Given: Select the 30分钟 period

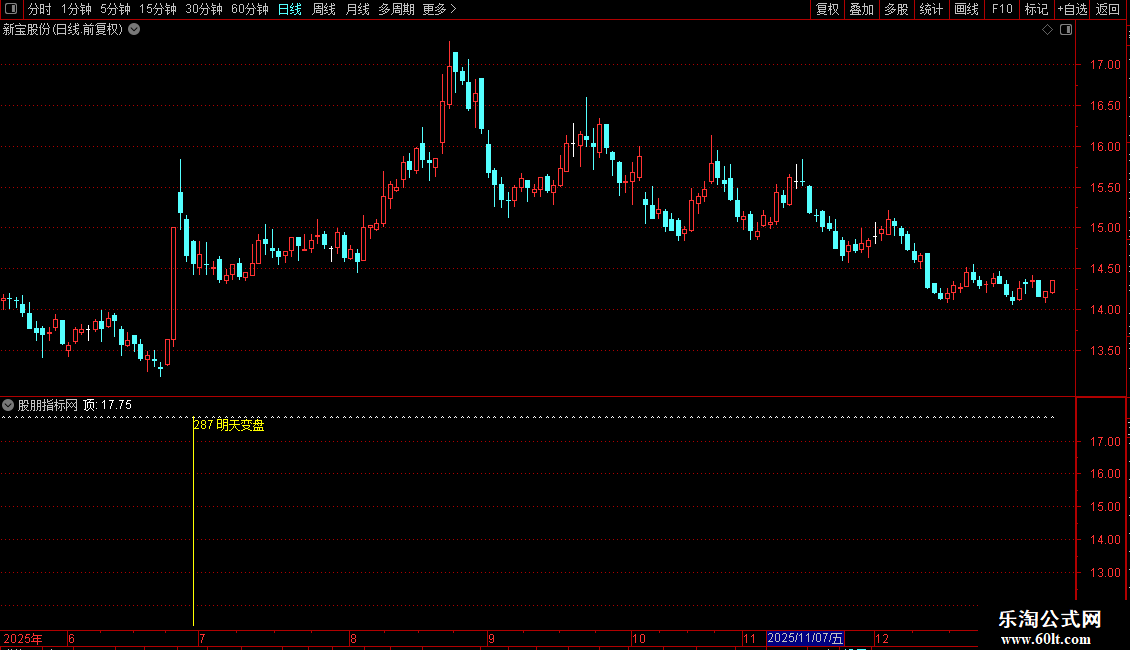Looking at the screenshot, I should click(x=203, y=9).
